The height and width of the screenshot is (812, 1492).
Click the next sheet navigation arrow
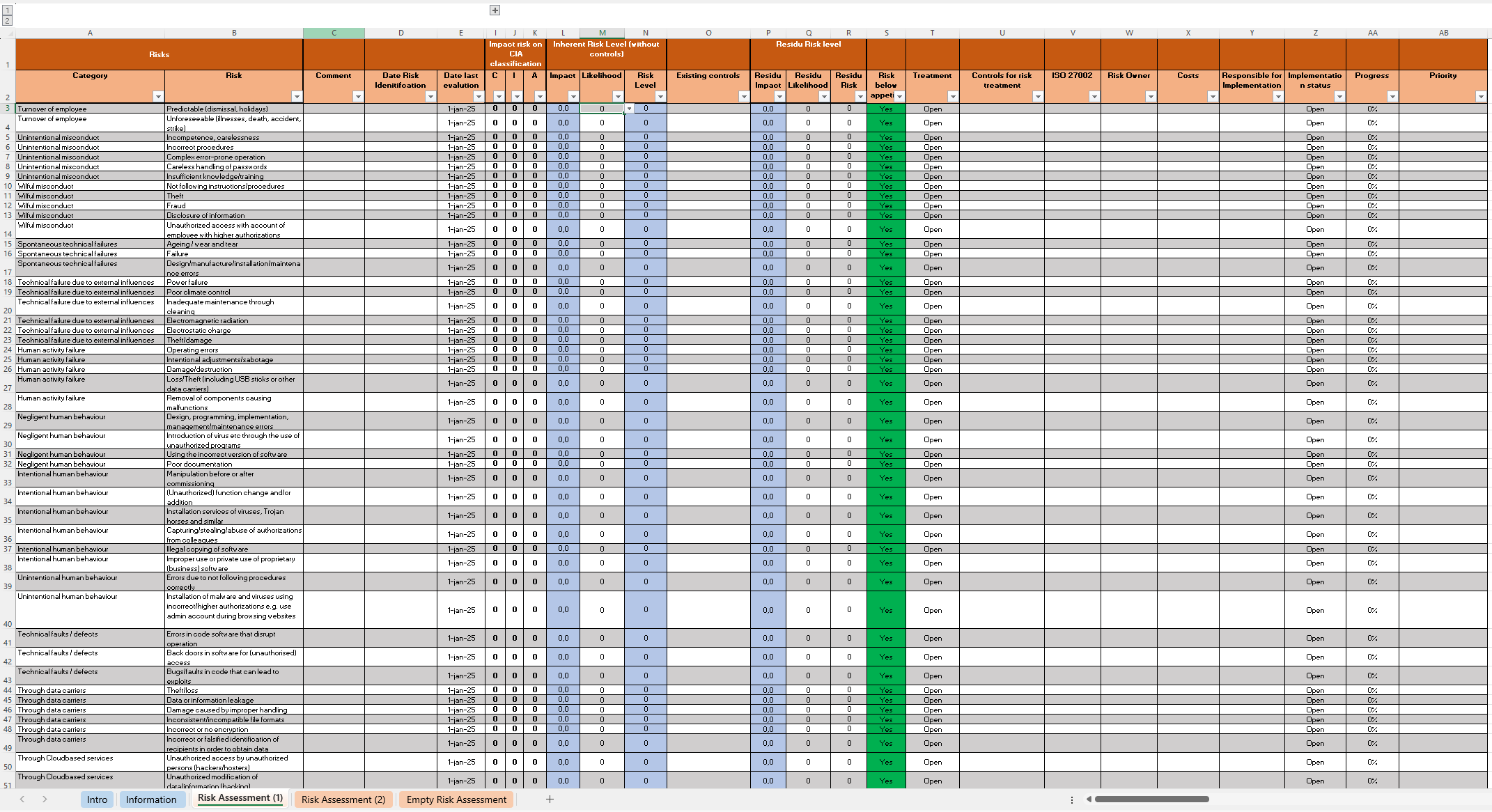(44, 799)
